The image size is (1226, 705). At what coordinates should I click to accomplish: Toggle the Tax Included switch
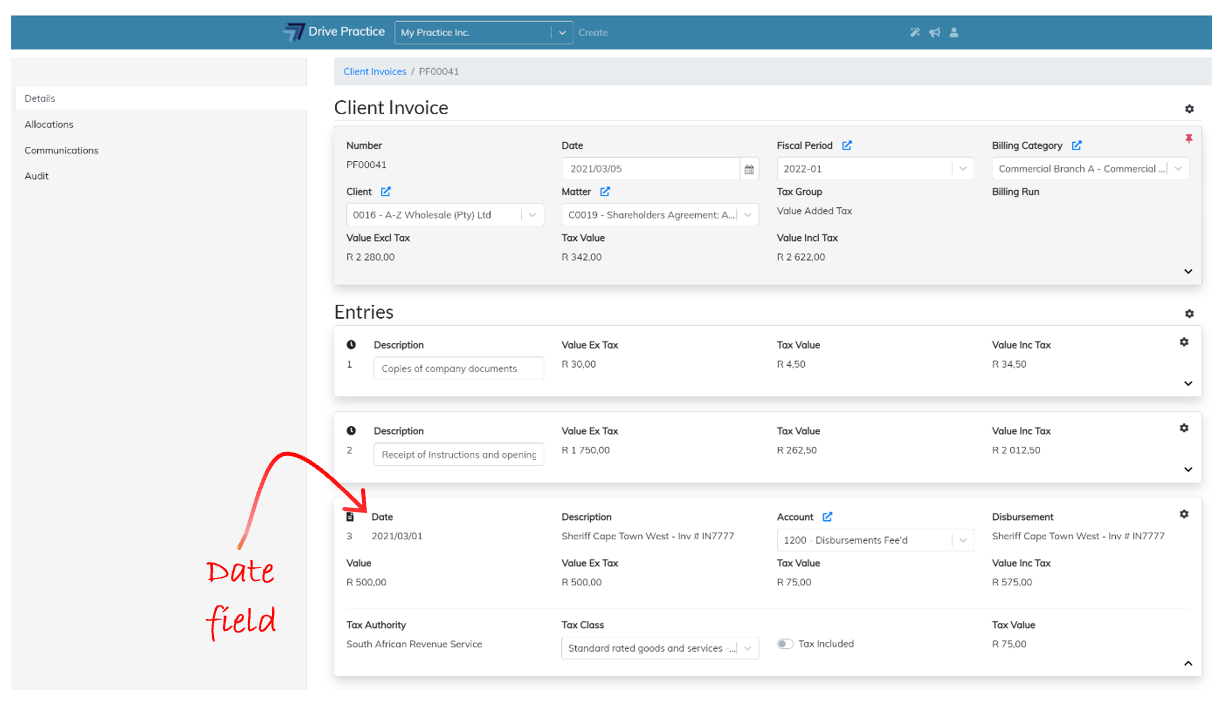click(x=785, y=644)
